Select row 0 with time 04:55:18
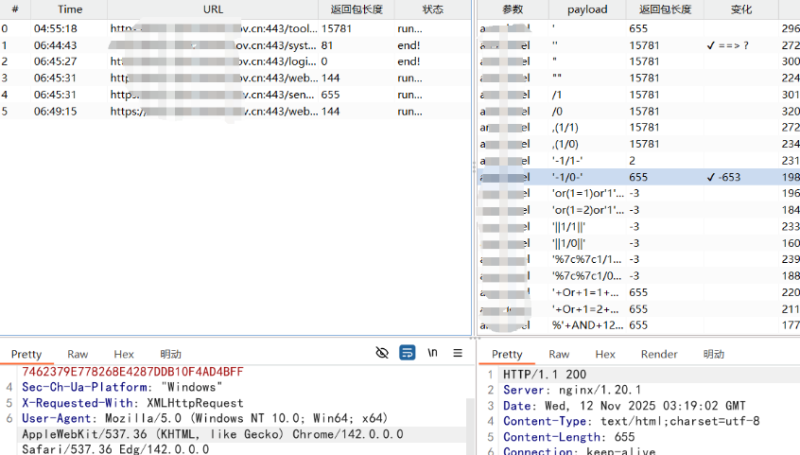This screenshot has width=800, height=455. point(235,29)
